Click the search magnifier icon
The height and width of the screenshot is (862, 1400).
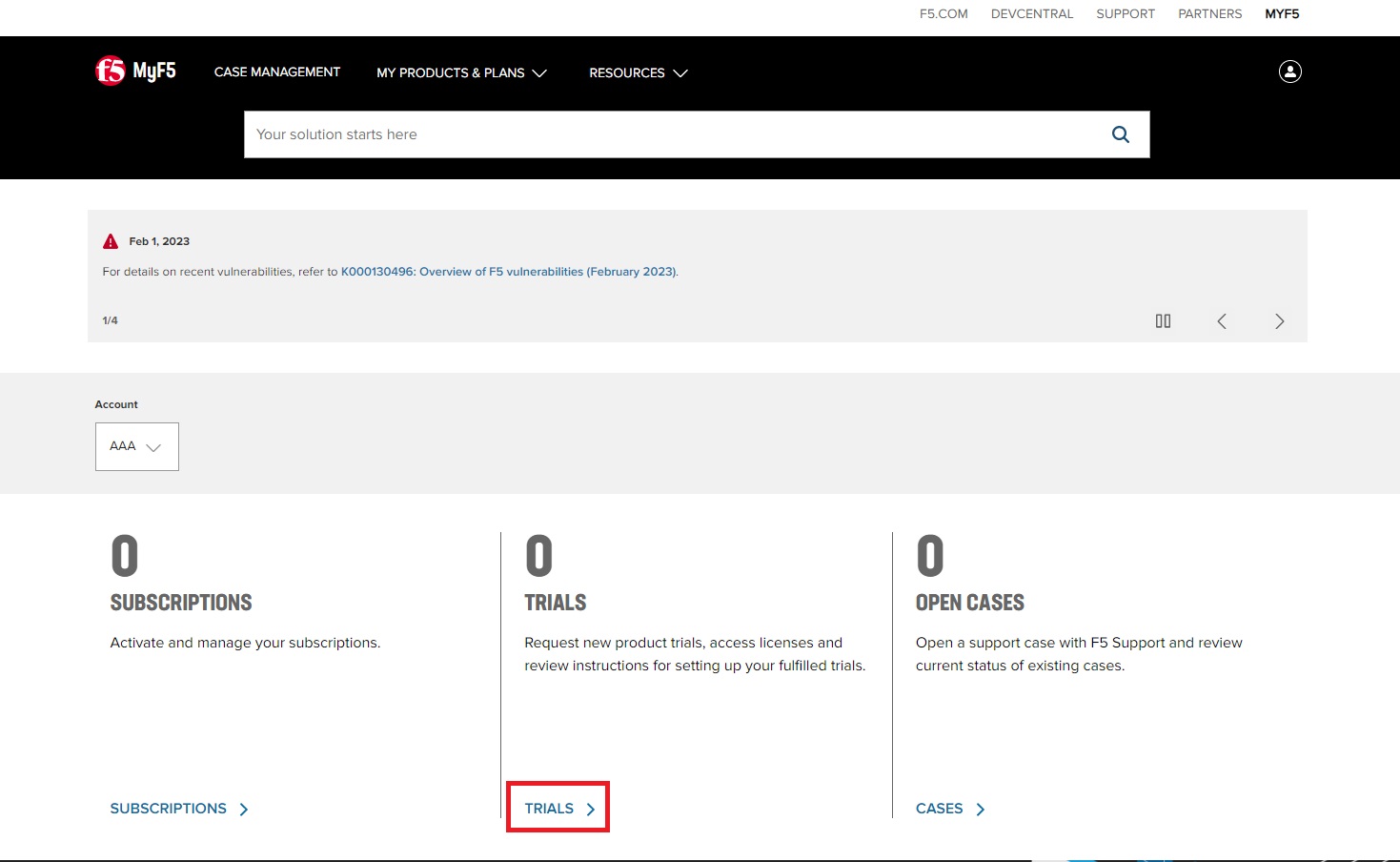1120,134
